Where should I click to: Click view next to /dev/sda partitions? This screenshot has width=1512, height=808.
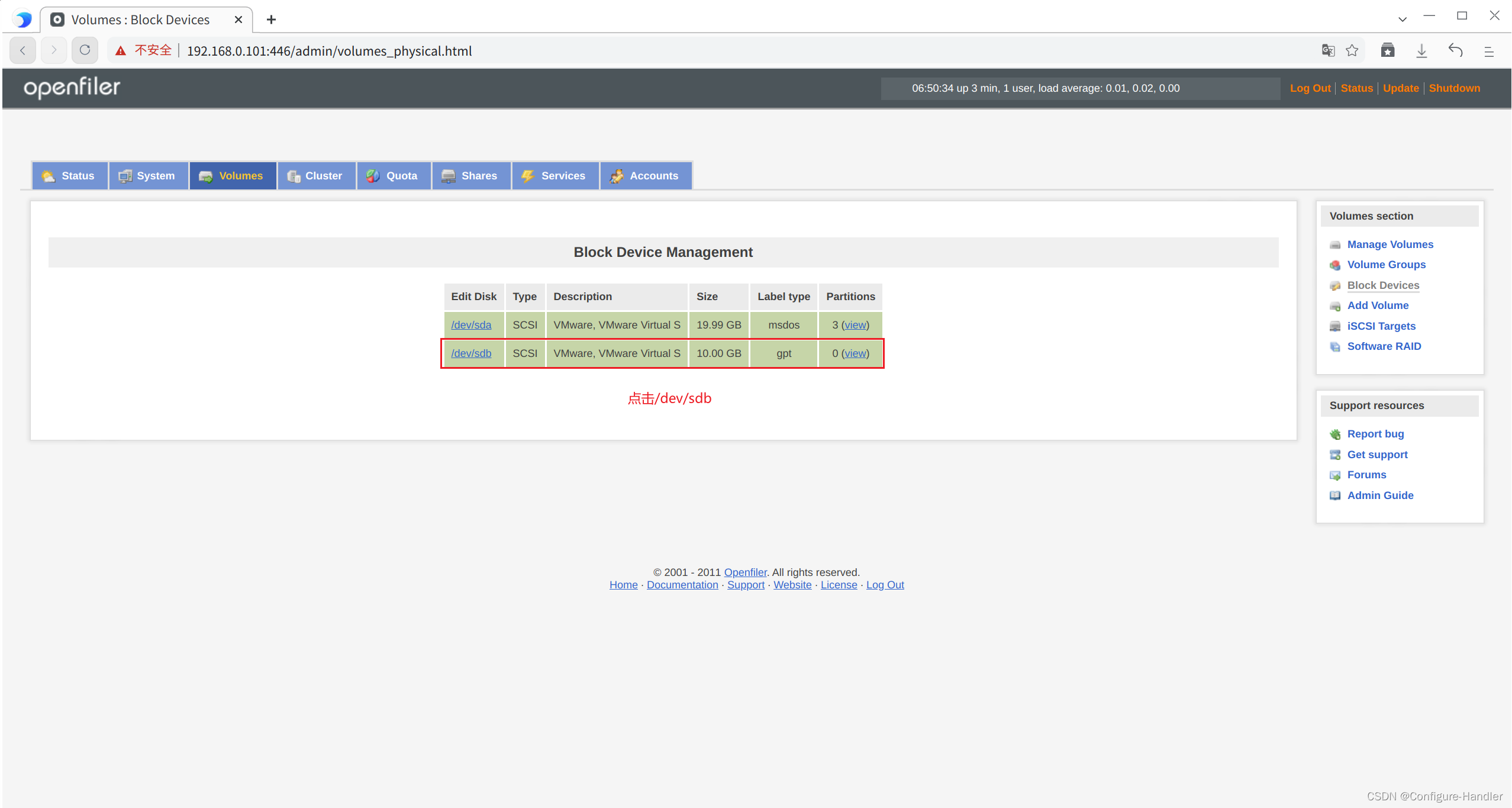point(855,324)
